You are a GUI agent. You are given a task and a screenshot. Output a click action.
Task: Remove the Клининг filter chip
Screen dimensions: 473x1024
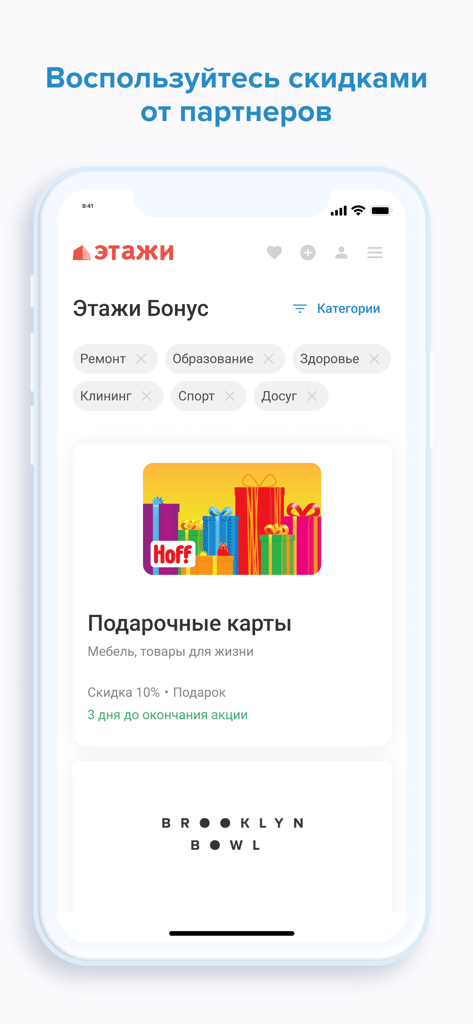[x=146, y=396]
